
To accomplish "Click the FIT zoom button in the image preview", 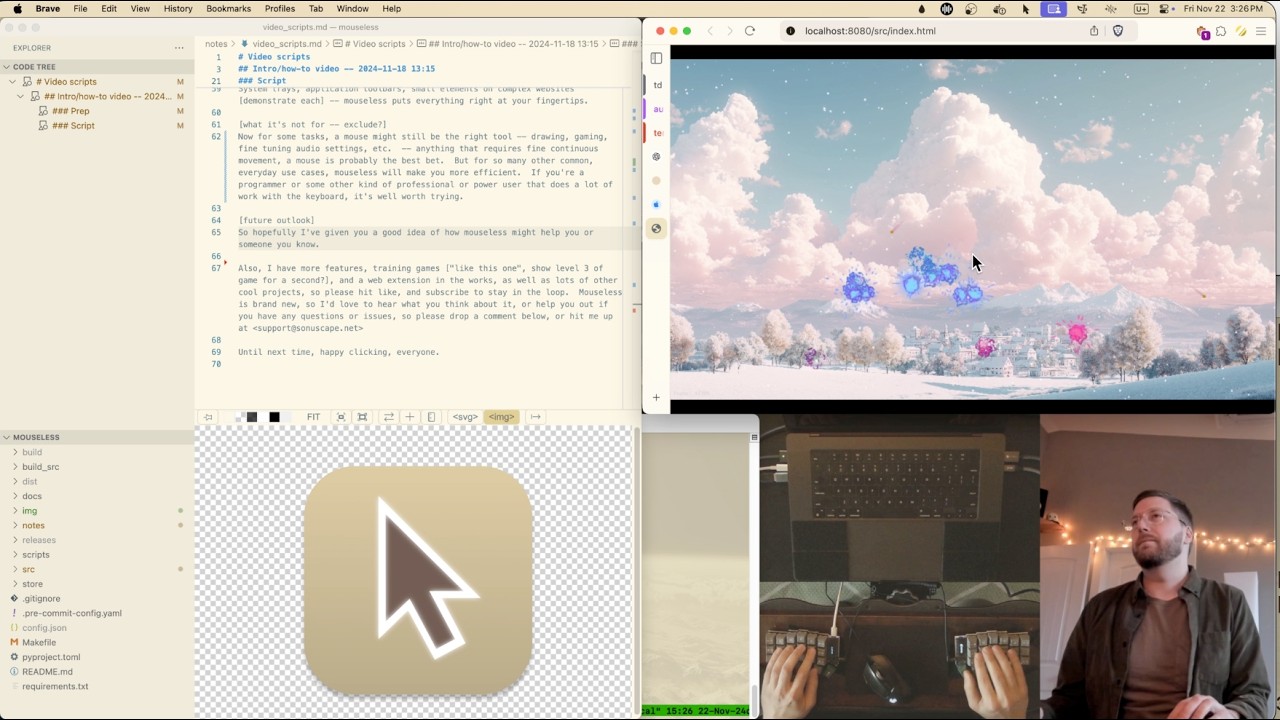I will pos(313,417).
